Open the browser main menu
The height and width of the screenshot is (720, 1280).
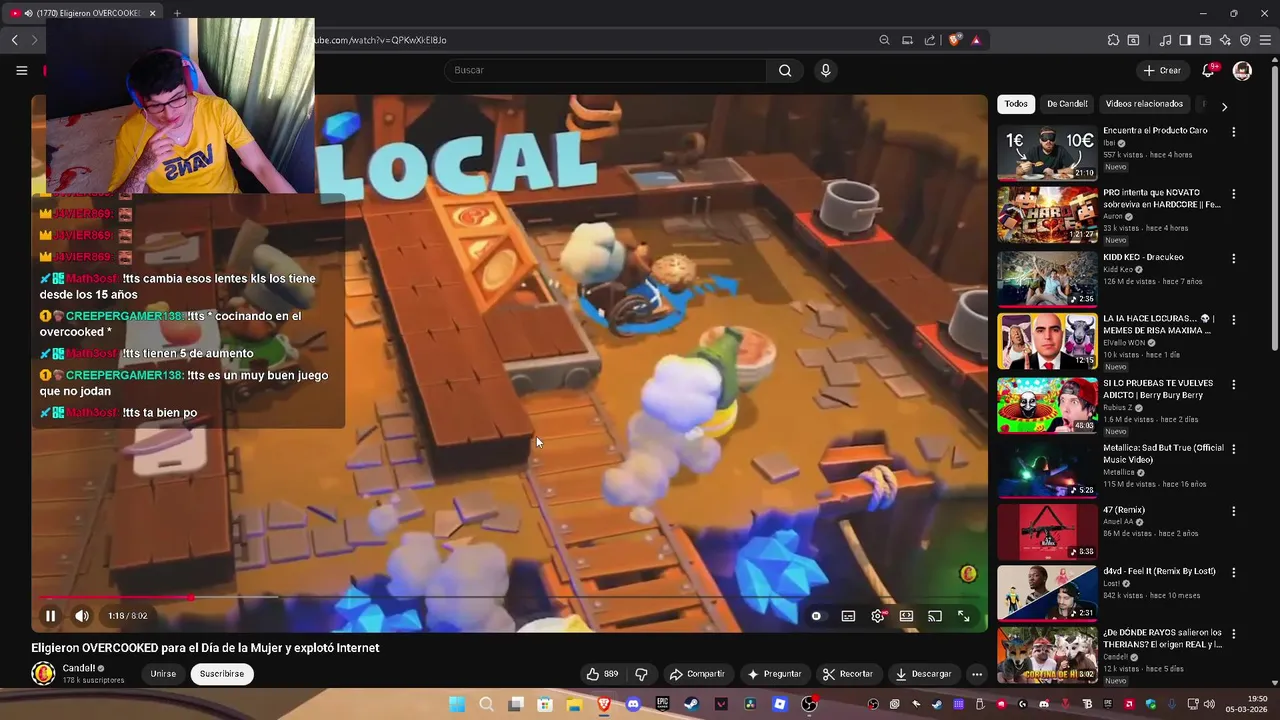1265,40
